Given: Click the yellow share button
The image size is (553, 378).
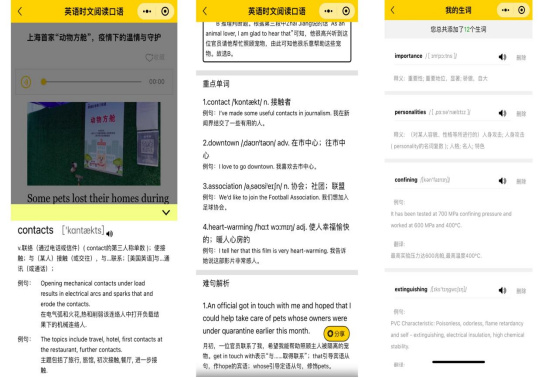Looking at the screenshot, I should (x=336, y=333).
